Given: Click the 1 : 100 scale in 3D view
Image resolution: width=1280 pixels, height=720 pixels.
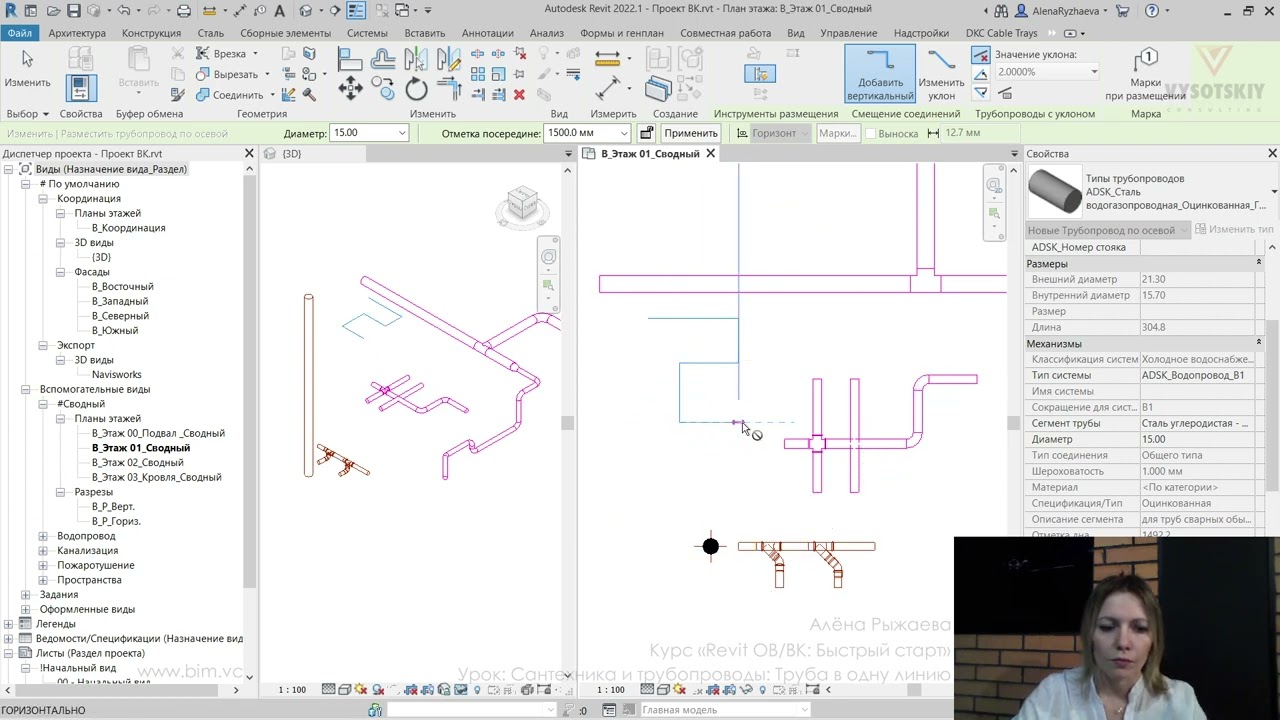Looking at the screenshot, I should point(292,690).
